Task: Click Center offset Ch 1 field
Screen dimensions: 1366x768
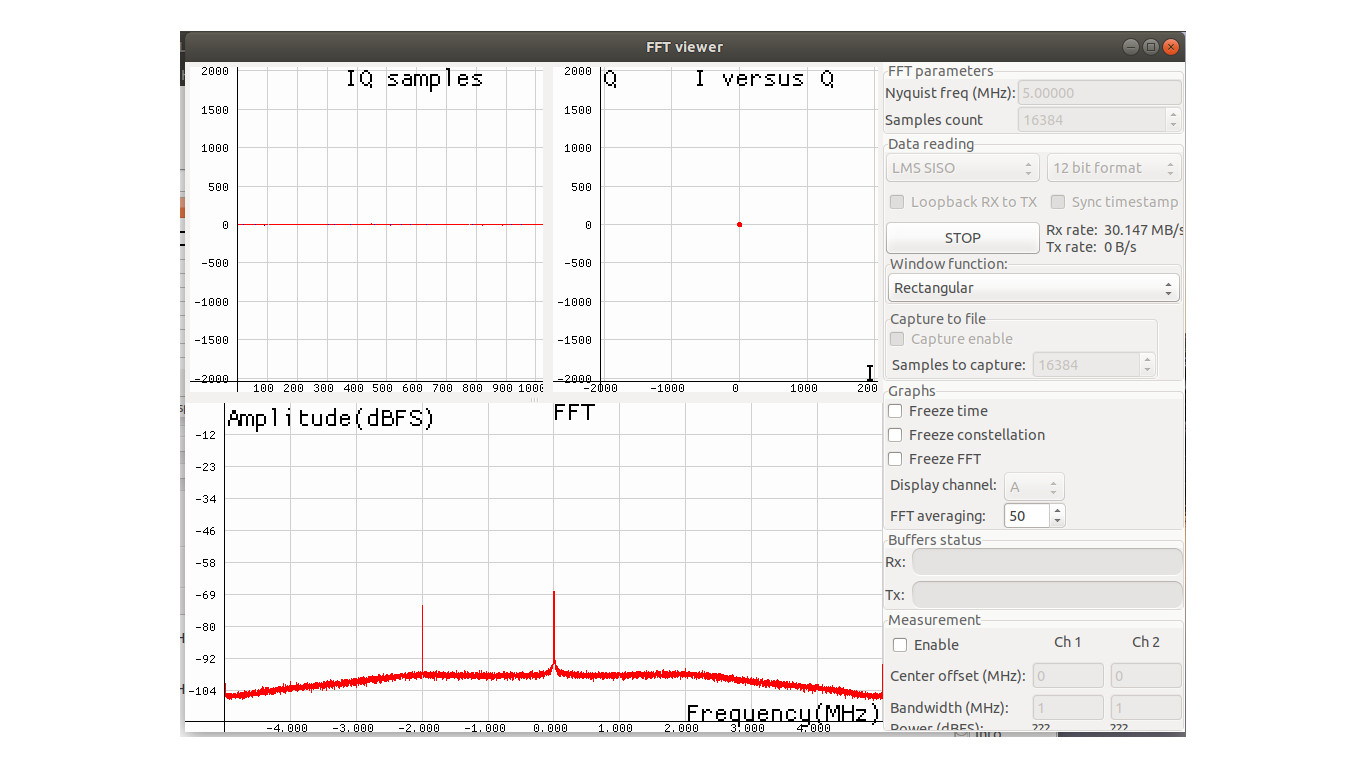Action: click(1068, 676)
